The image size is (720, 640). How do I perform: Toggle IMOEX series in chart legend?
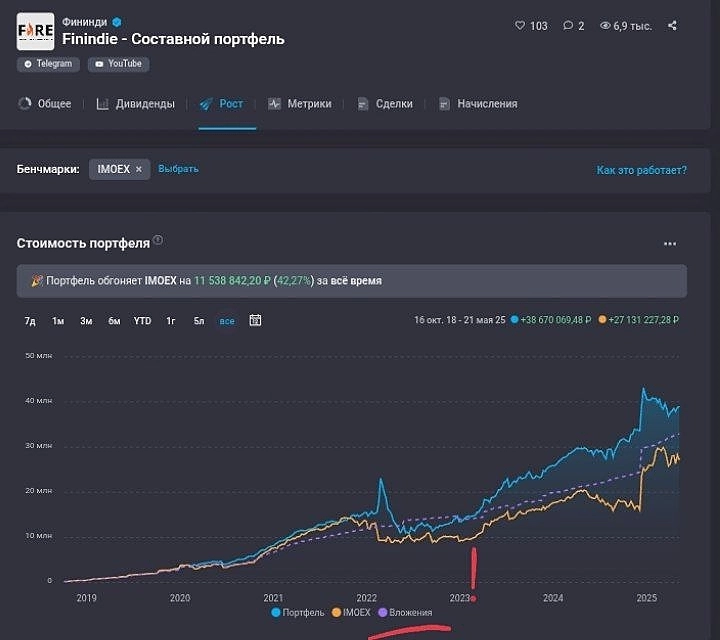(351, 612)
